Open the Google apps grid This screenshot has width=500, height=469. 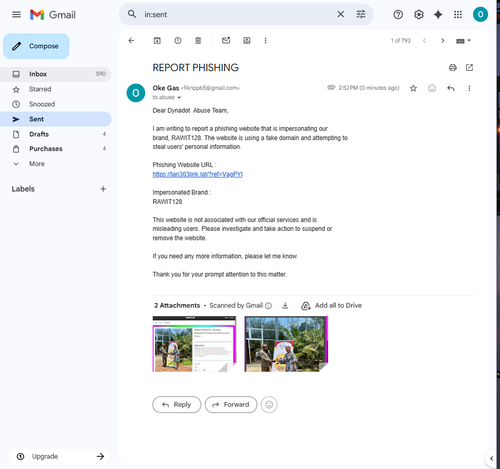[x=458, y=15]
